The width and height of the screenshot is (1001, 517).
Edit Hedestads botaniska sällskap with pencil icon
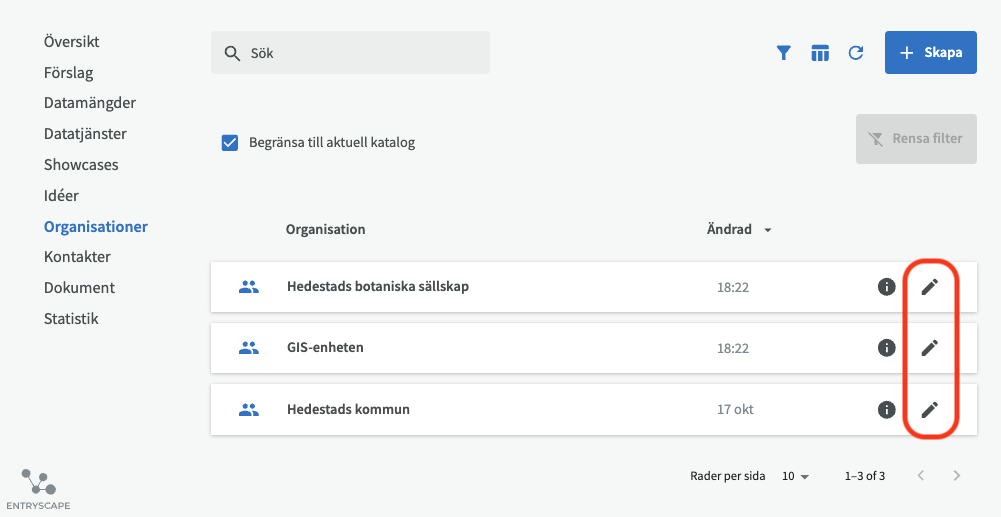coord(930,287)
